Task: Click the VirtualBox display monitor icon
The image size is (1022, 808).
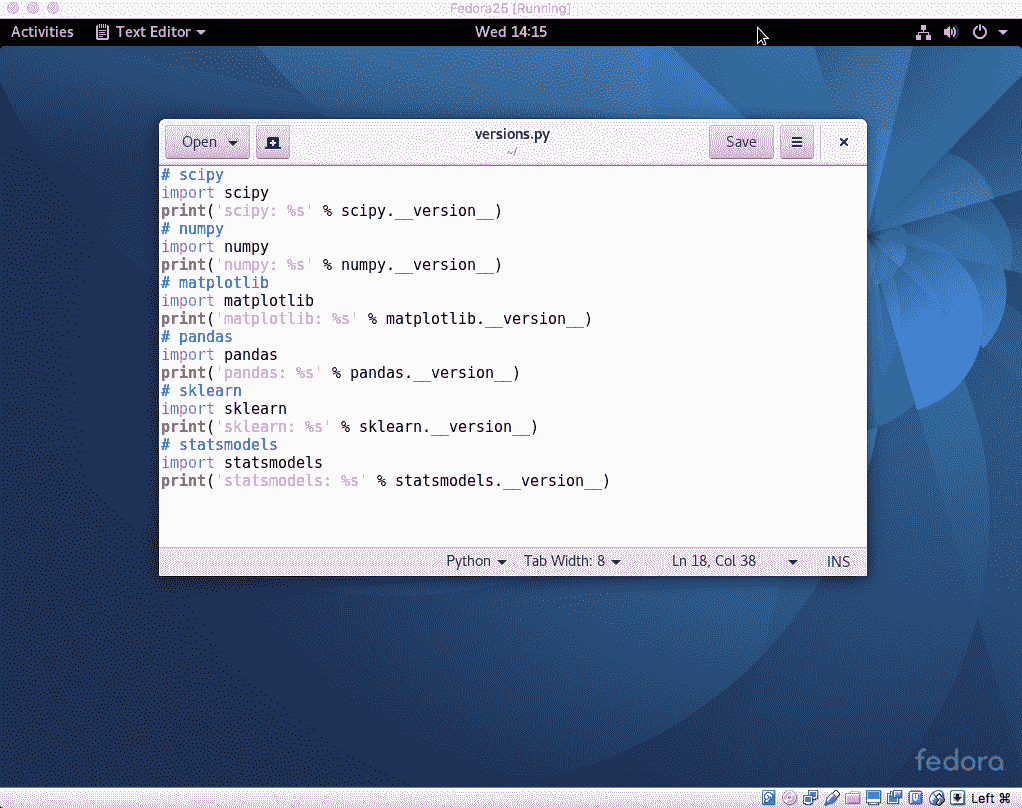Action: coord(873,798)
